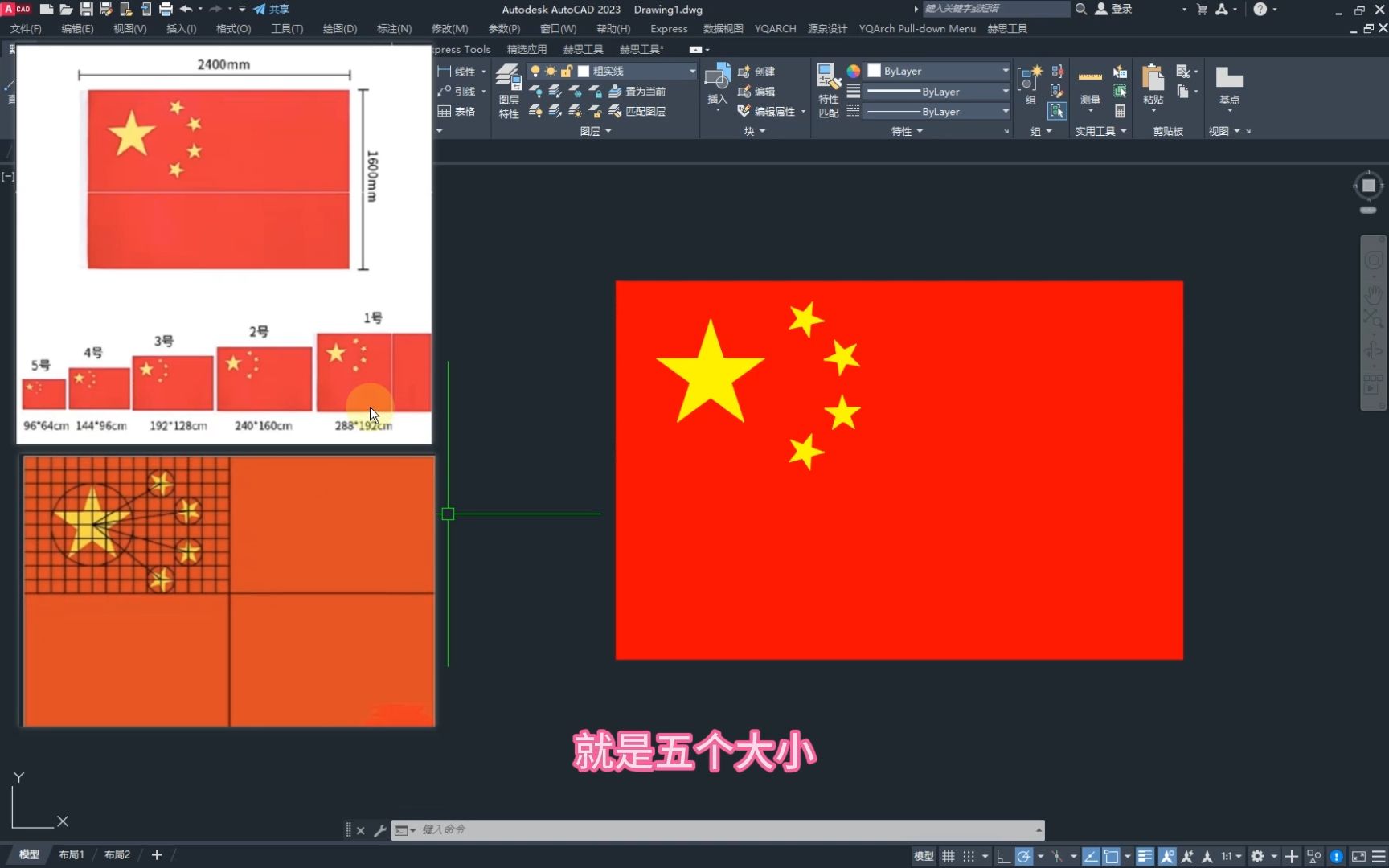Click the 模型 button in status bar

click(924, 856)
